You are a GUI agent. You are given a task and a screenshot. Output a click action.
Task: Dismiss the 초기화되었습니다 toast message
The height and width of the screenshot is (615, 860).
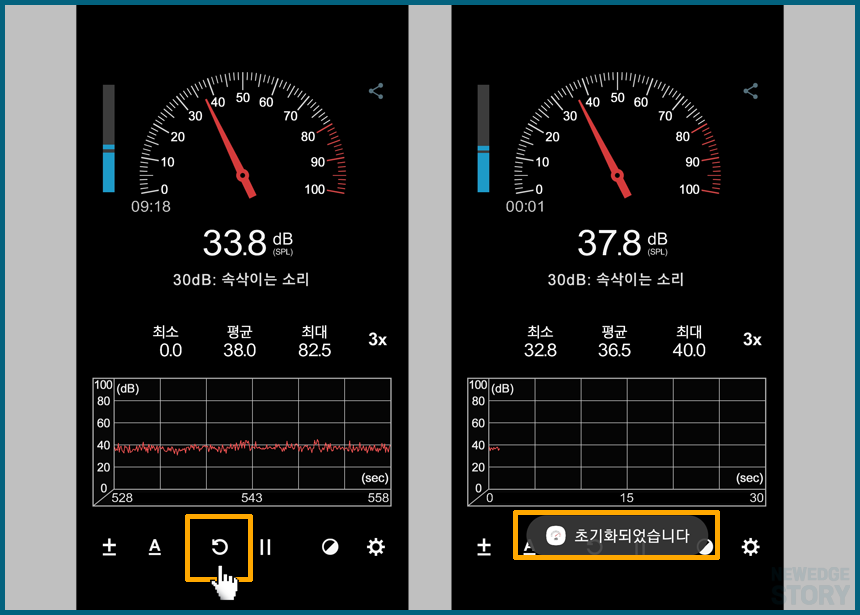pyautogui.click(x=616, y=535)
